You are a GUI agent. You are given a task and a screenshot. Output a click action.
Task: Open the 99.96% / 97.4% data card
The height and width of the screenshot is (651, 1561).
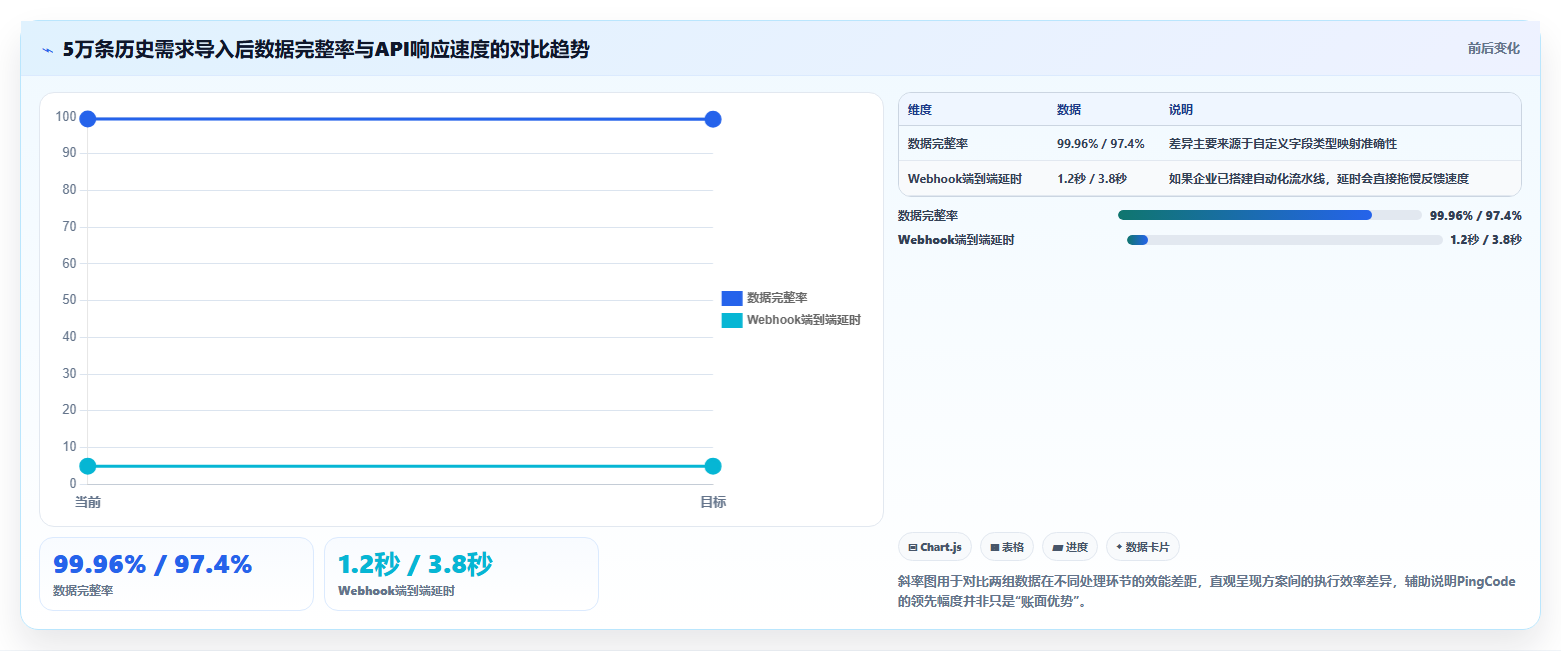click(x=176, y=574)
